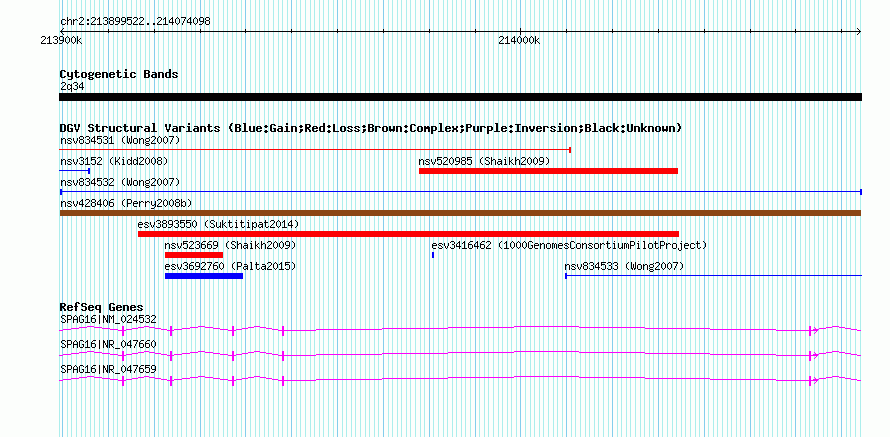Open the nsv428406 (Perry2008b) label
Image resolution: width=890 pixels, height=437 pixels.
(126, 203)
